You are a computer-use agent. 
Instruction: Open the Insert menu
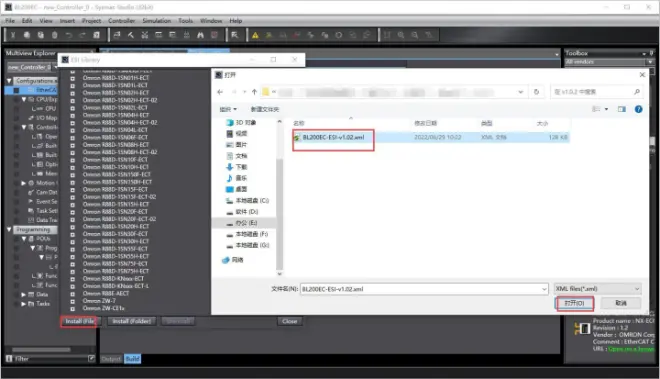(x=67, y=21)
